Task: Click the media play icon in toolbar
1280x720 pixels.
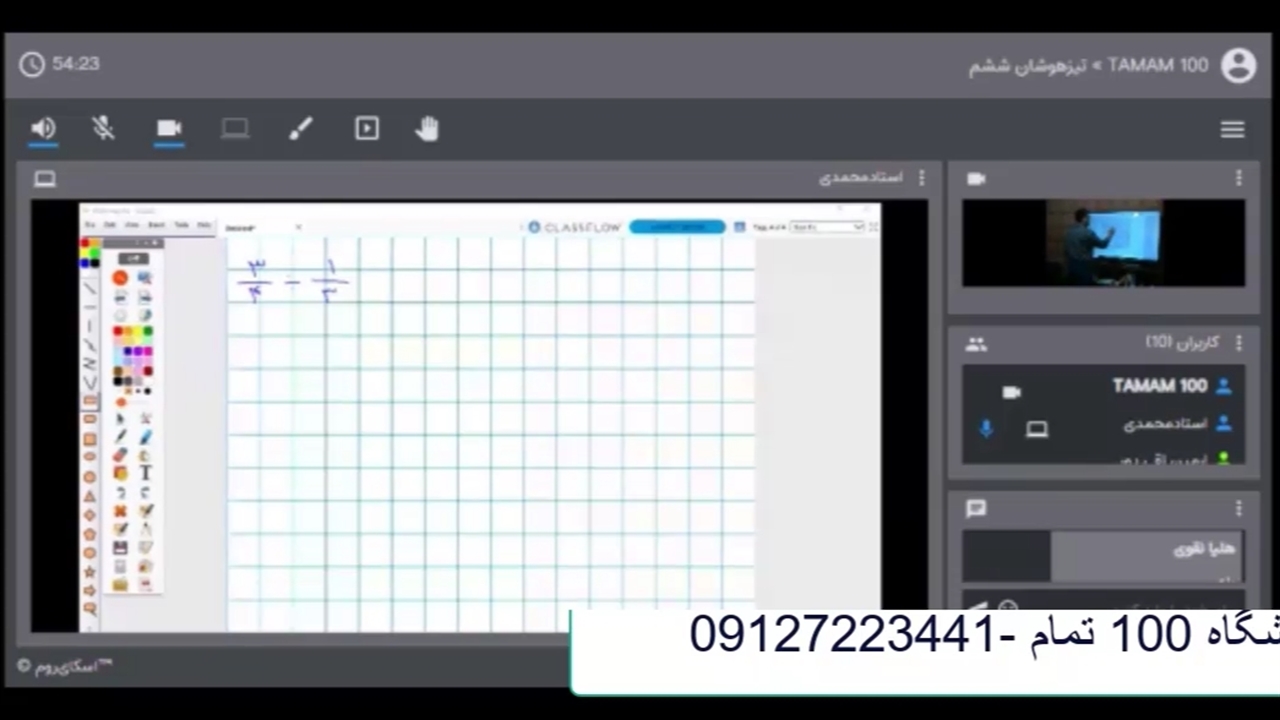Action: pyautogui.click(x=367, y=129)
